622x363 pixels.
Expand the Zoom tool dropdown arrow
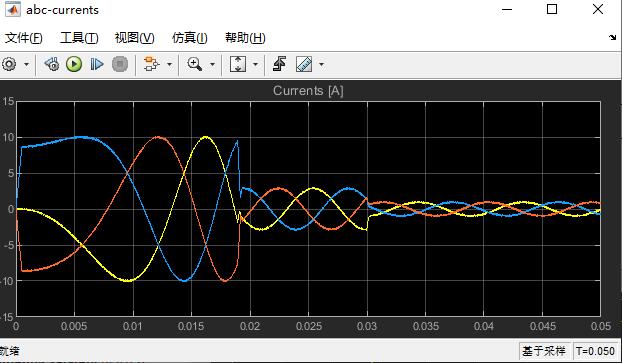[x=212, y=64]
